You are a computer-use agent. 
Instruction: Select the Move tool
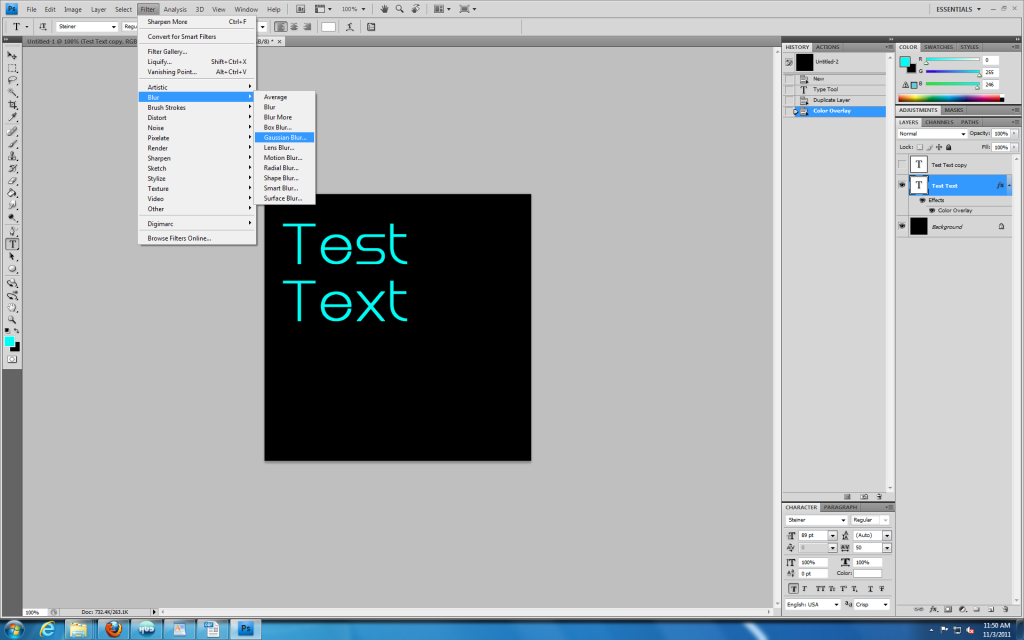(12, 56)
